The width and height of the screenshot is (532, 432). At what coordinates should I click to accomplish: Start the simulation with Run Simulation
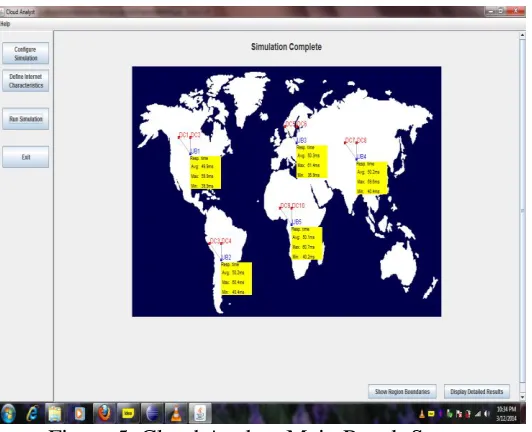tap(26, 119)
